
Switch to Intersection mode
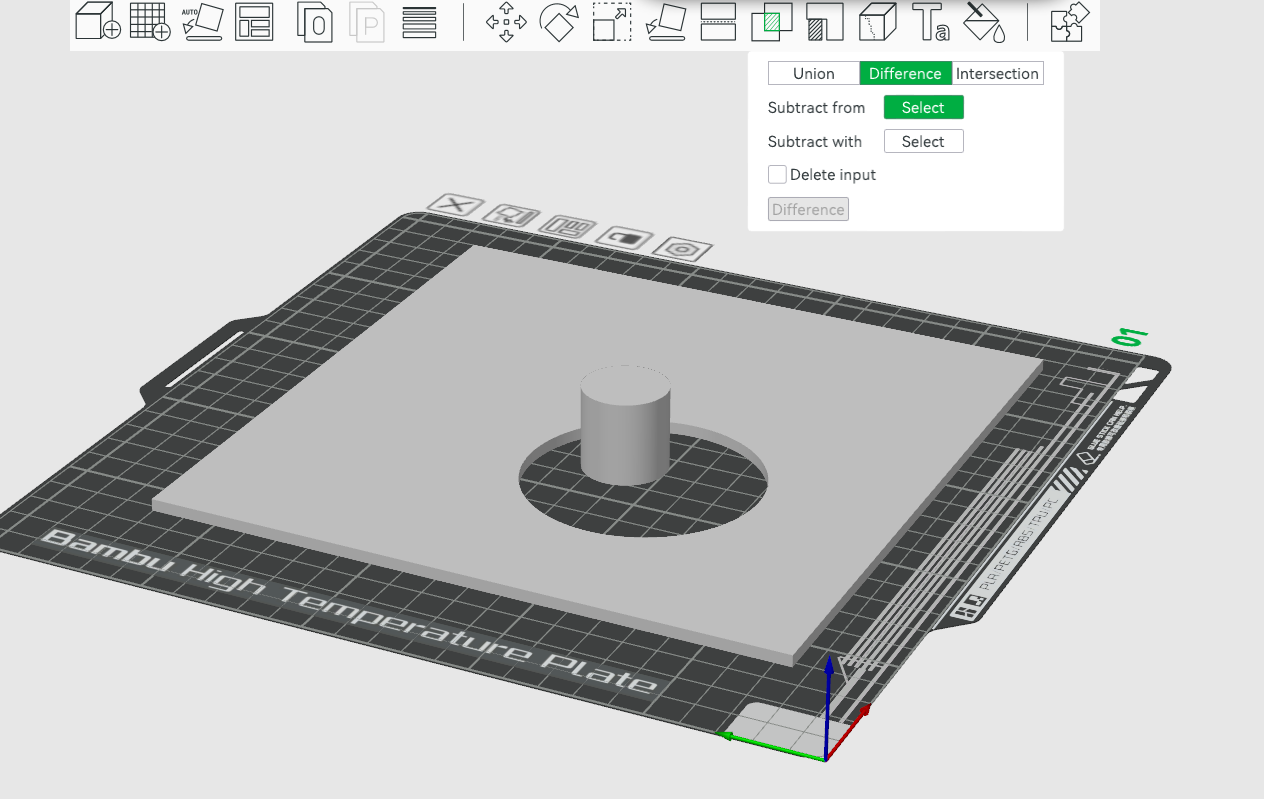coord(997,73)
